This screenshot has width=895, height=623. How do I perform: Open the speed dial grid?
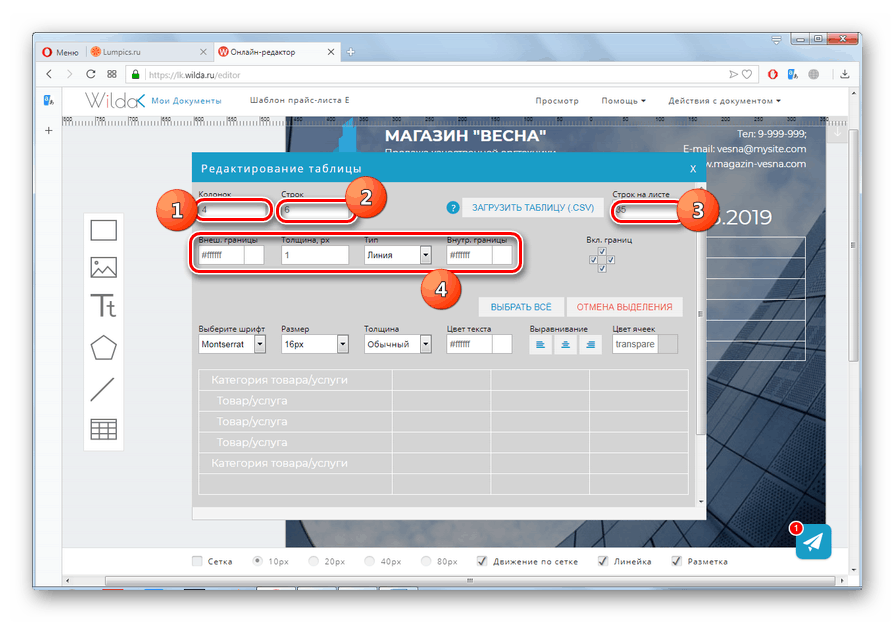pyautogui.click(x=112, y=74)
